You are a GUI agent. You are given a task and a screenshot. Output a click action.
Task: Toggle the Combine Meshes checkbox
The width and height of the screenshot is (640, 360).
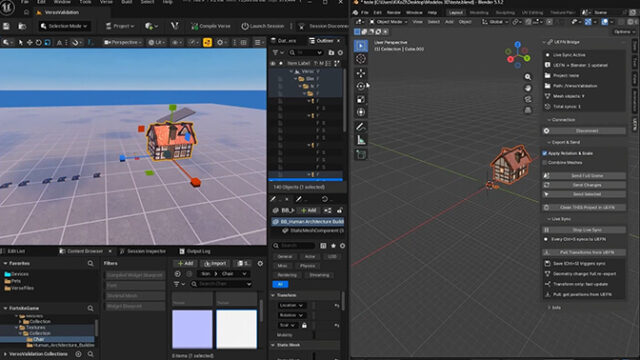click(544, 162)
